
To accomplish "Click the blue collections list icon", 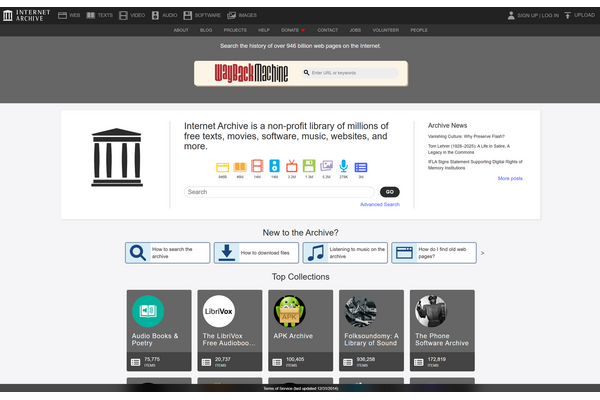I will 361,167.
